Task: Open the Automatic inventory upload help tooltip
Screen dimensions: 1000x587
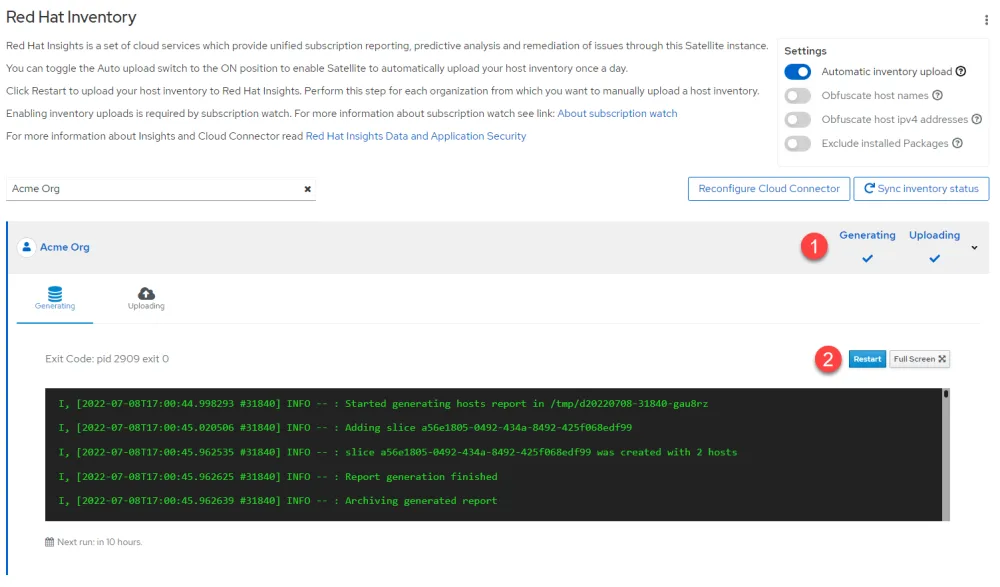Action: click(960, 71)
